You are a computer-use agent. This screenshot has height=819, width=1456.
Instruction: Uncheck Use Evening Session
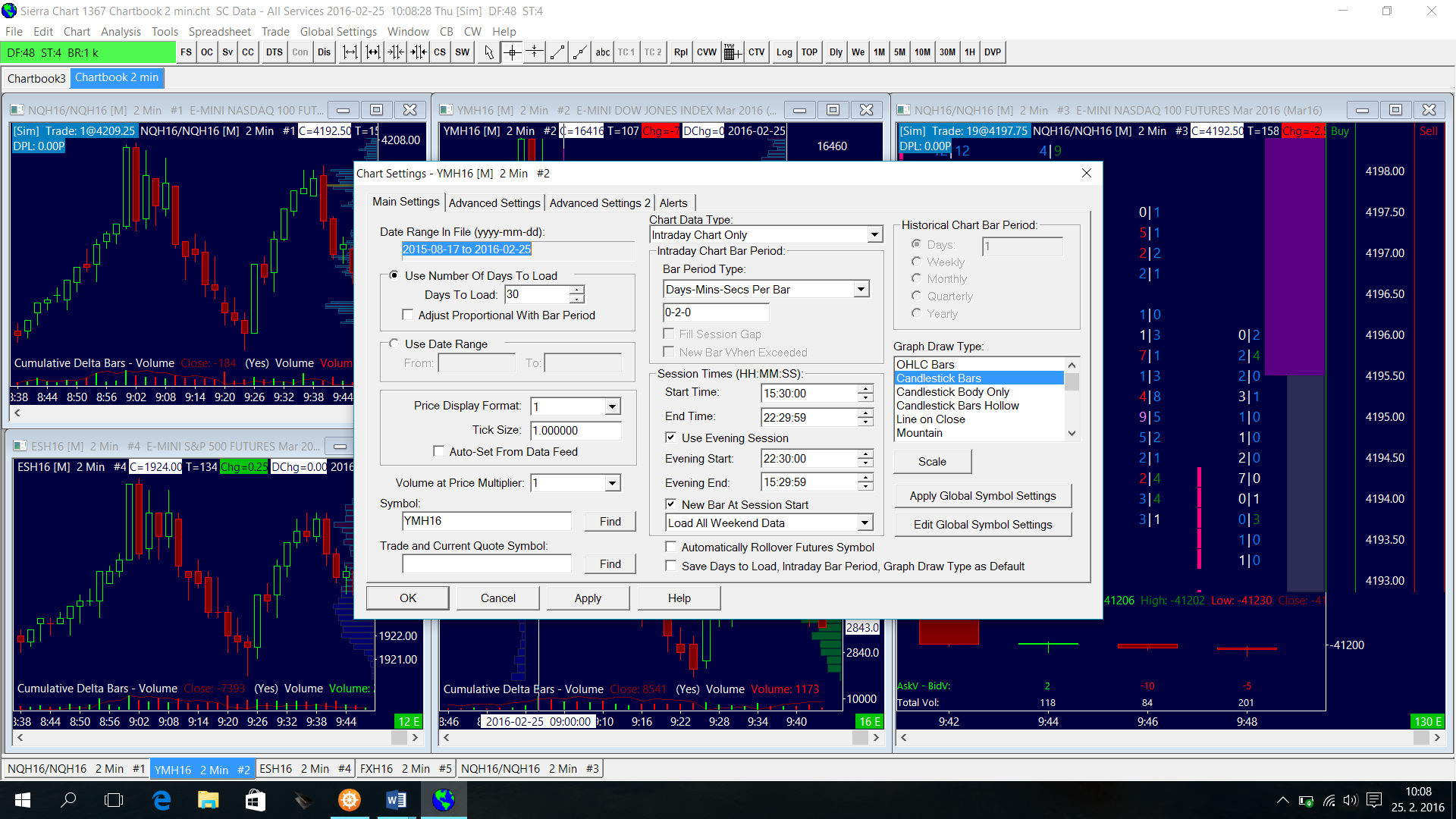coord(670,438)
